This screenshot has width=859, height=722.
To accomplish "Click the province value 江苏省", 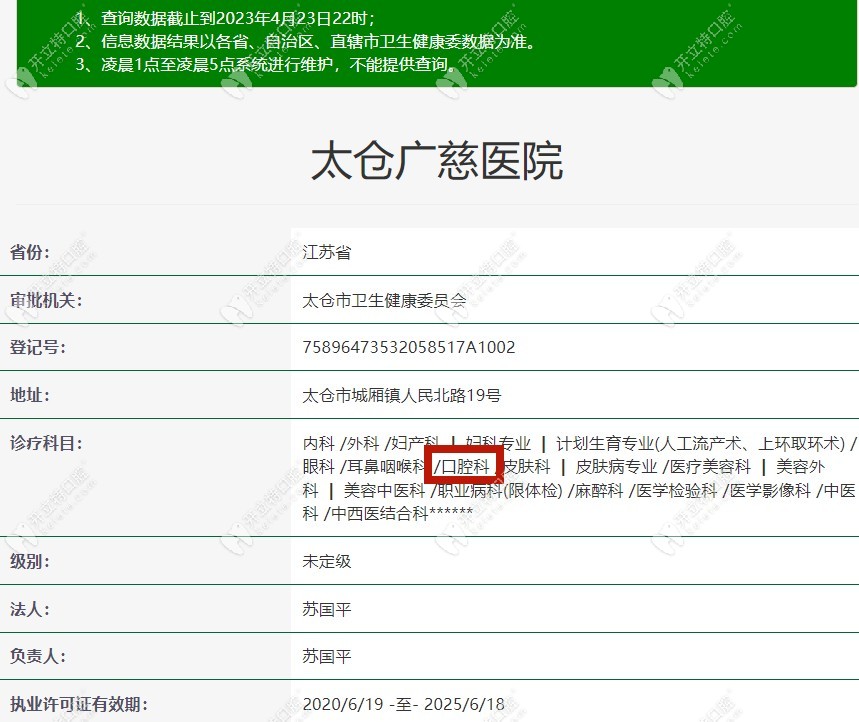I will tap(326, 252).
